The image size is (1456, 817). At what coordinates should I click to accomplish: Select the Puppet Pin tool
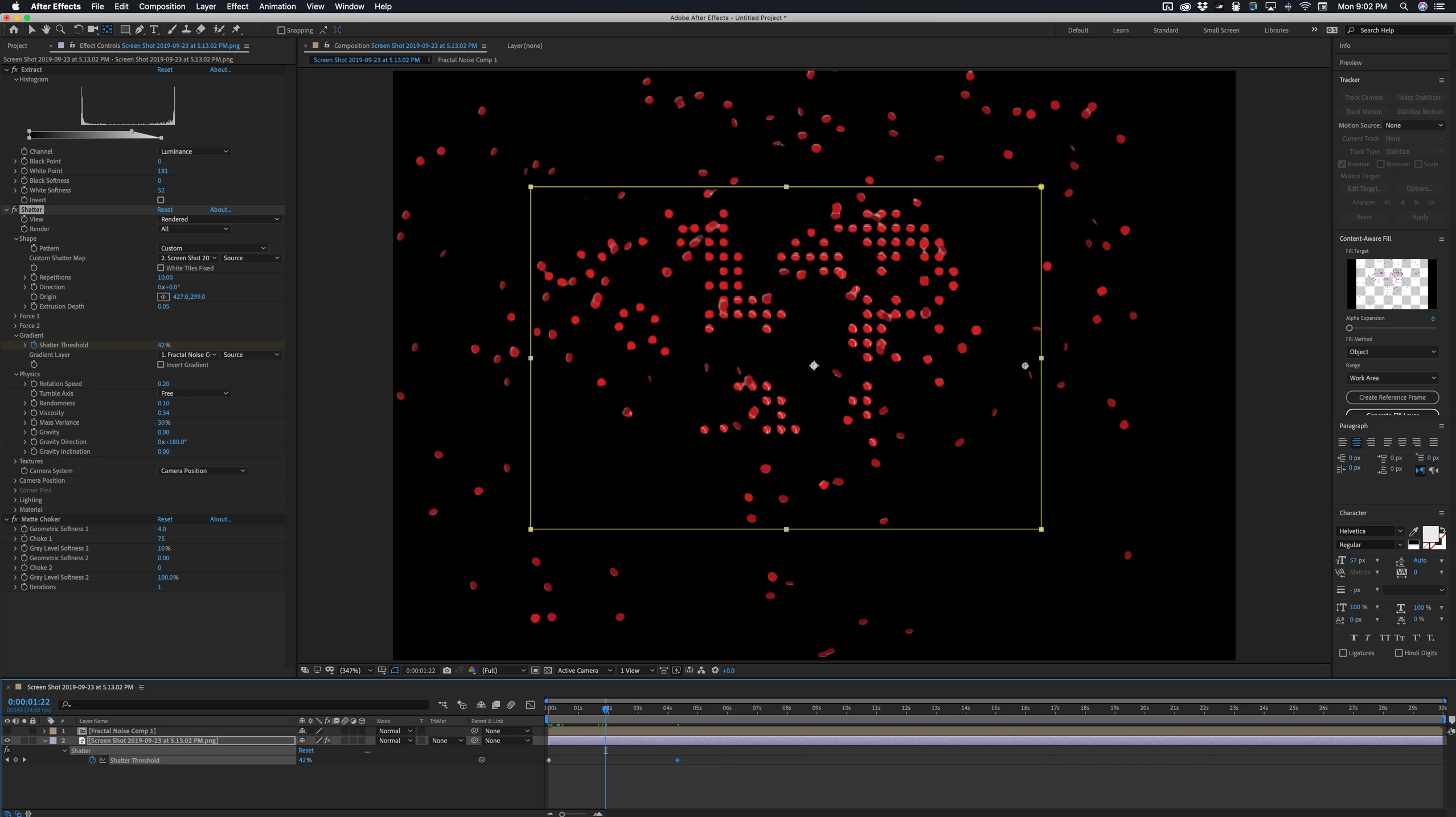[236, 30]
